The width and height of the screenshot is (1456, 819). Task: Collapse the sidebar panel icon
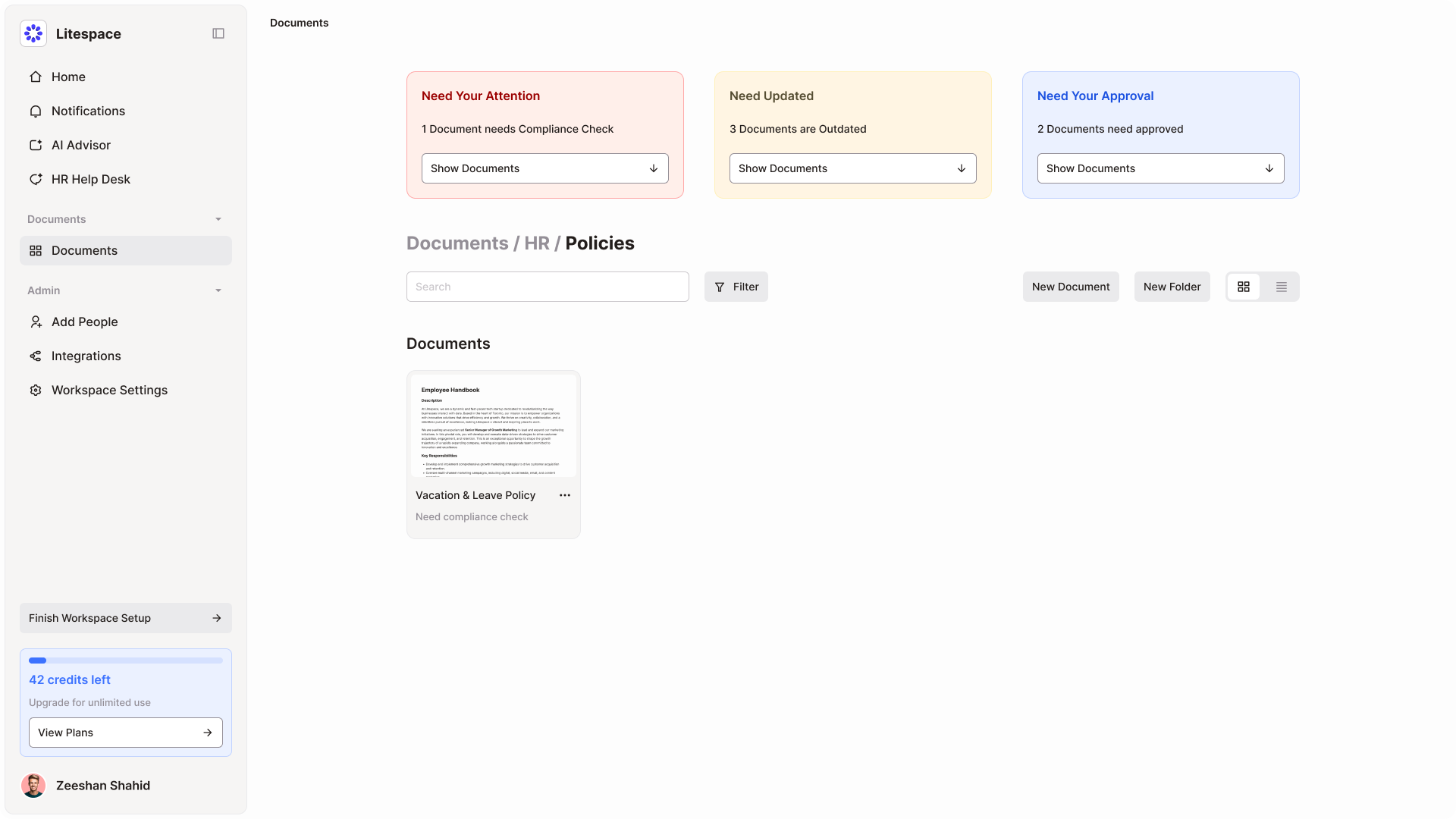click(218, 33)
